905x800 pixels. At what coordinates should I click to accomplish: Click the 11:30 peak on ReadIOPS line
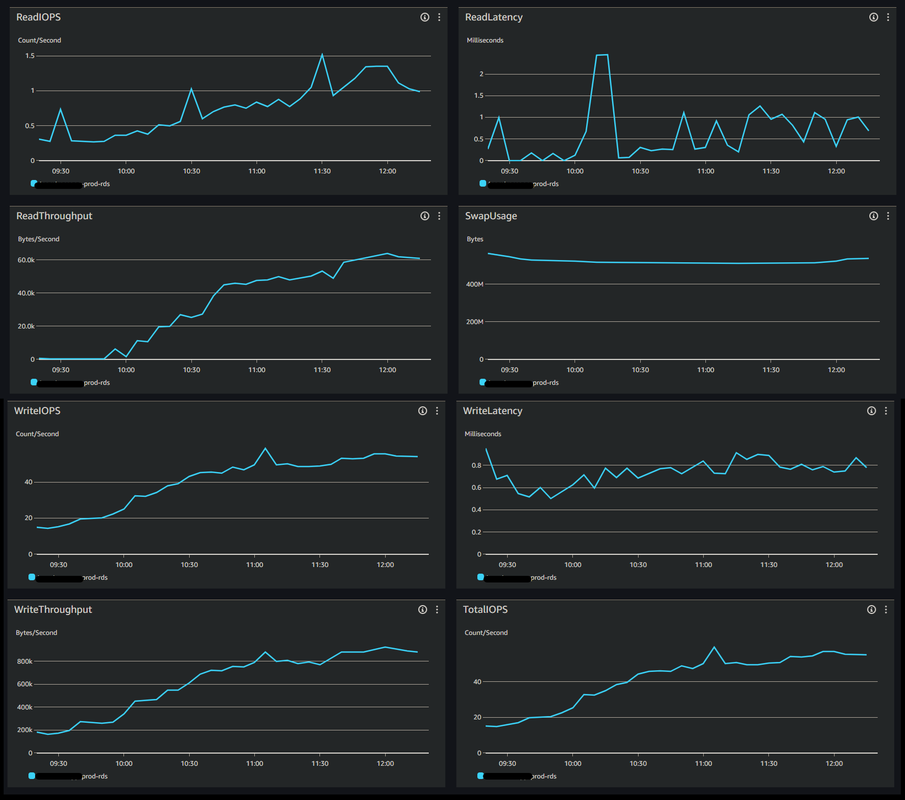322,55
